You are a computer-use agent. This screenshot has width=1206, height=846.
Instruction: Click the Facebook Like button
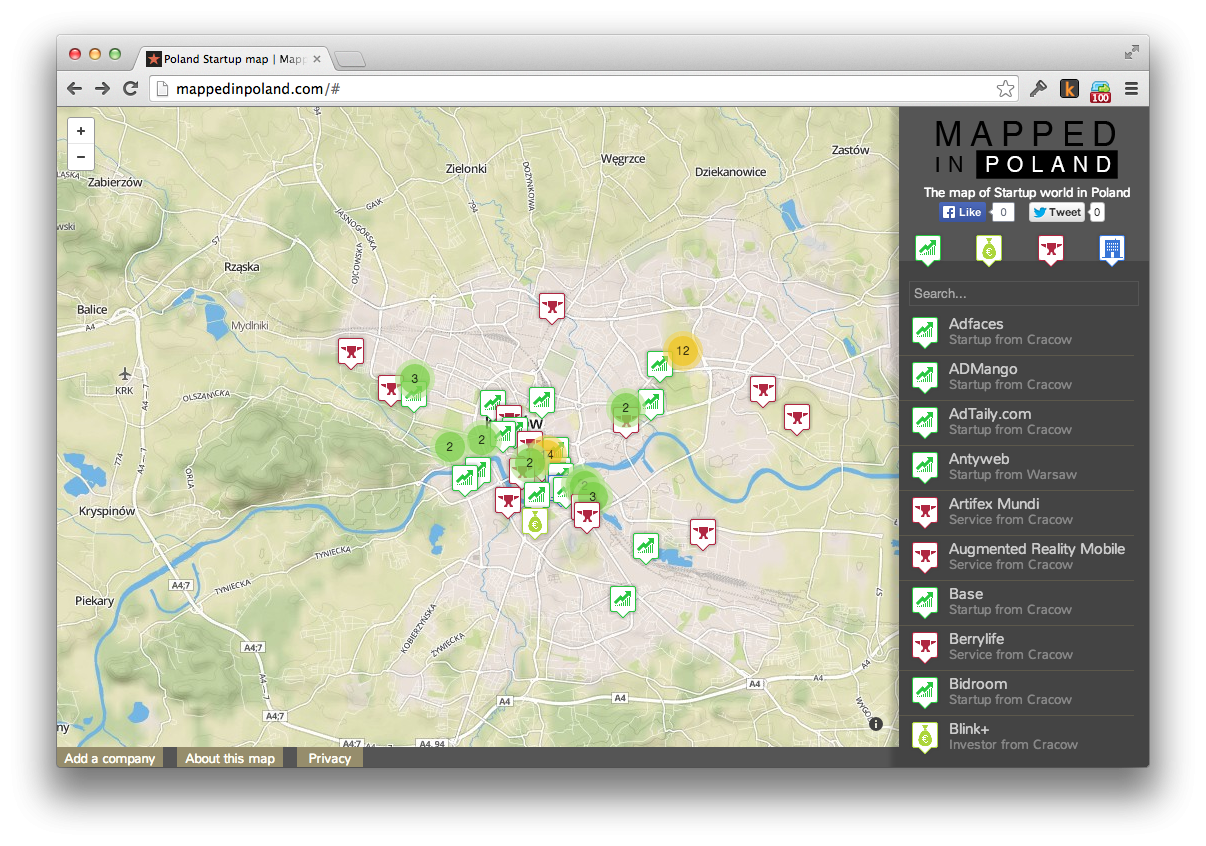963,212
